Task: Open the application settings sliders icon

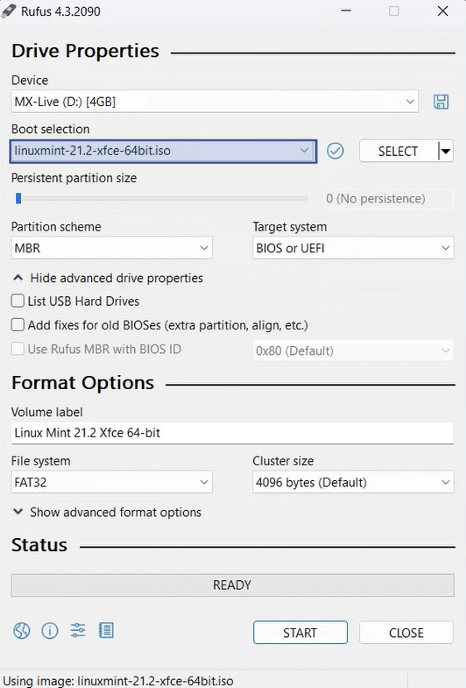Action: point(78,631)
